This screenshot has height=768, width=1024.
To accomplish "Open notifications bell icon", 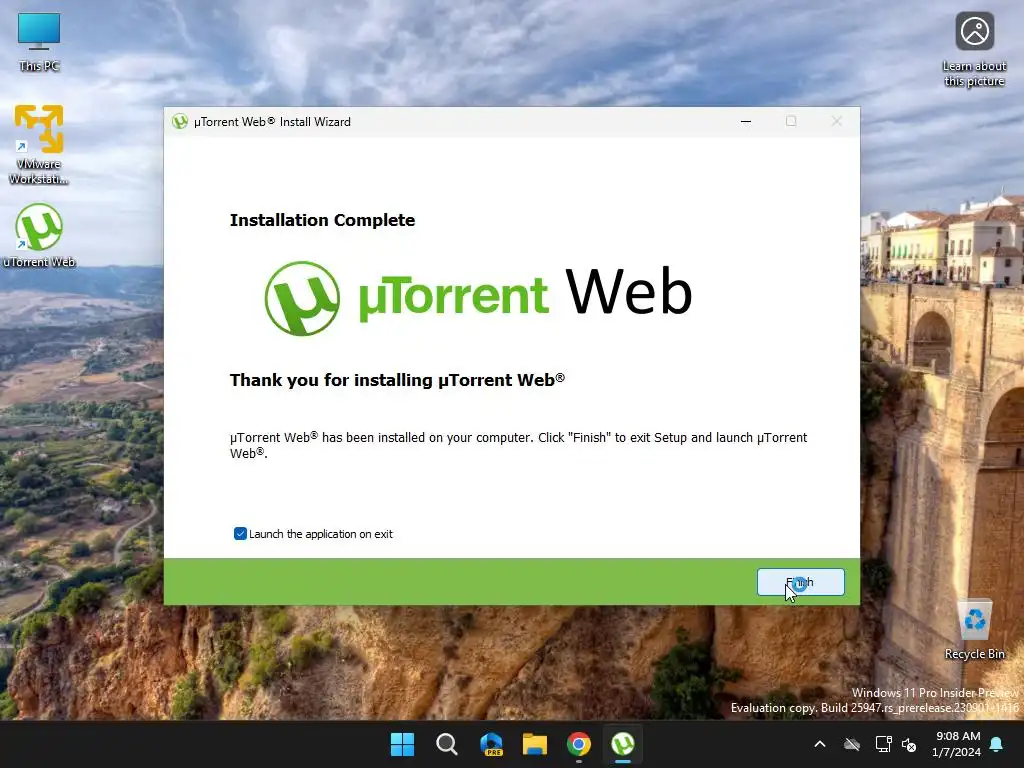I will coord(997,744).
